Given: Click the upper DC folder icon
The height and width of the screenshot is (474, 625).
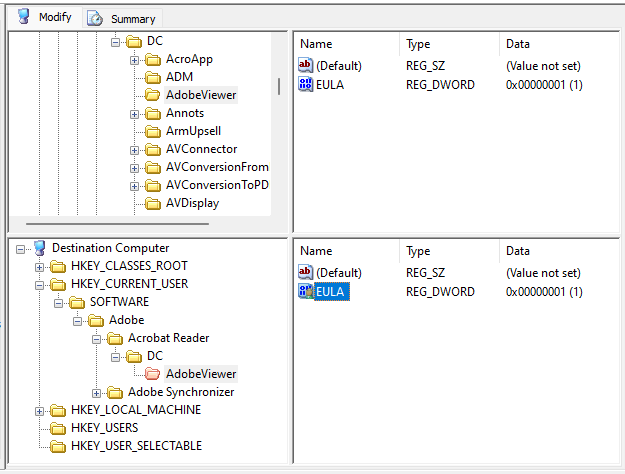Looking at the screenshot, I should (x=134, y=41).
